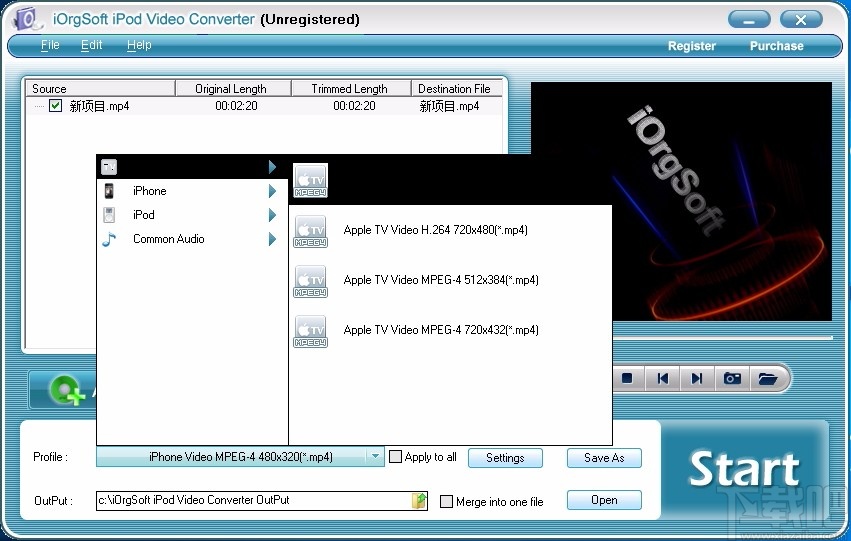Select the highlighted Apple TV category entry
Viewport: 851px width, 541px height.
click(x=192, y=167)
